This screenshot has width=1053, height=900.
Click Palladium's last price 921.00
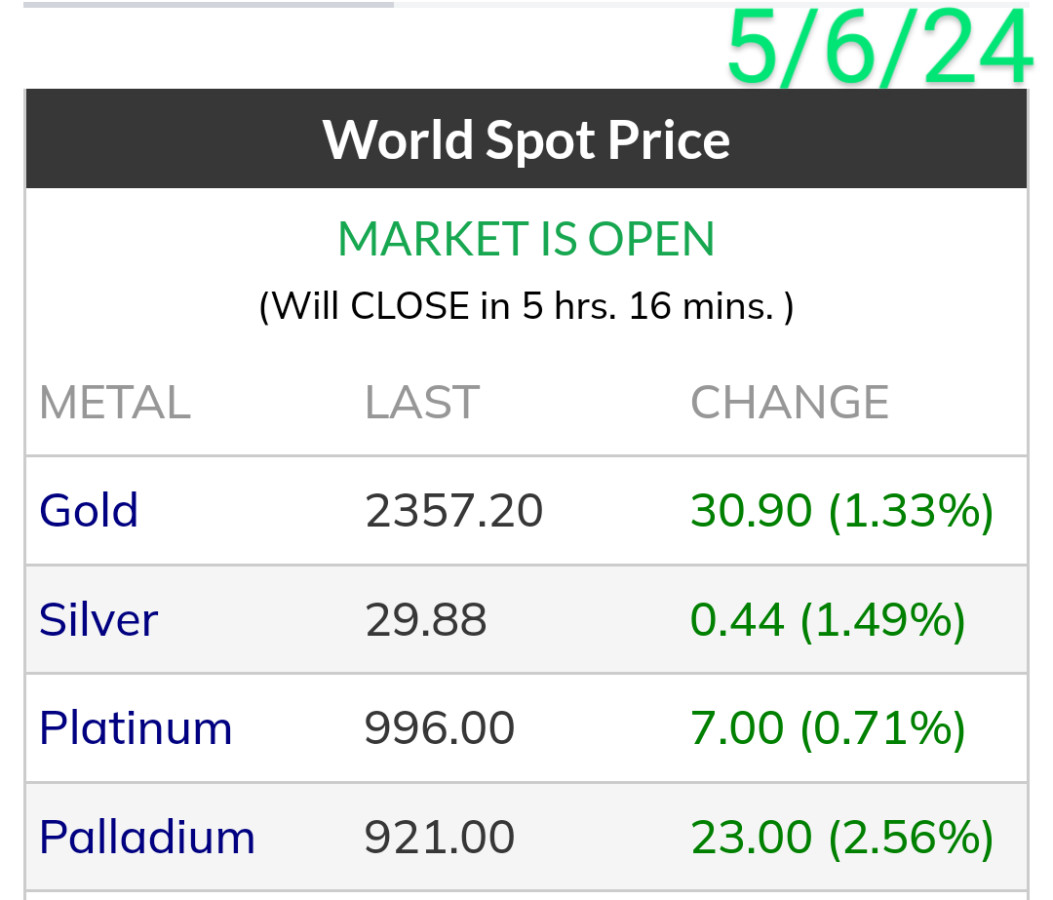point(439,837)
